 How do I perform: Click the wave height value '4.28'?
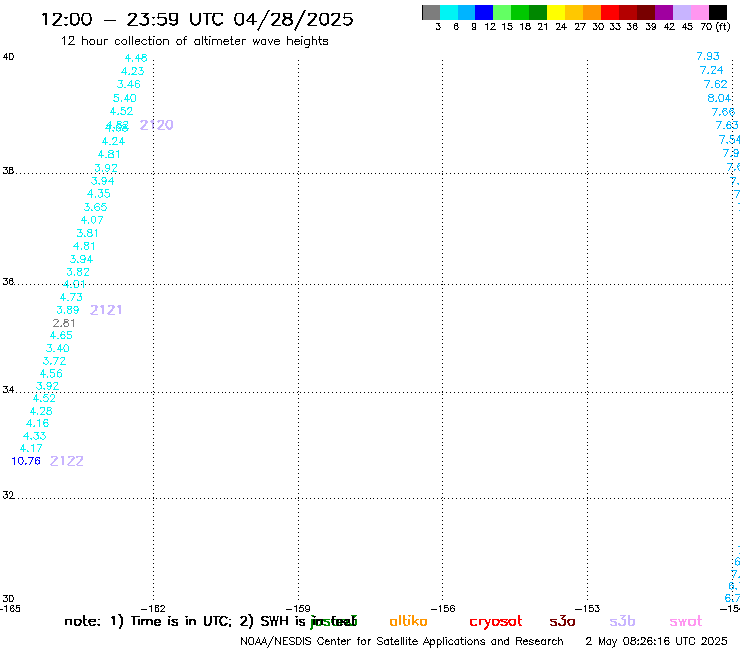[41, 411]
